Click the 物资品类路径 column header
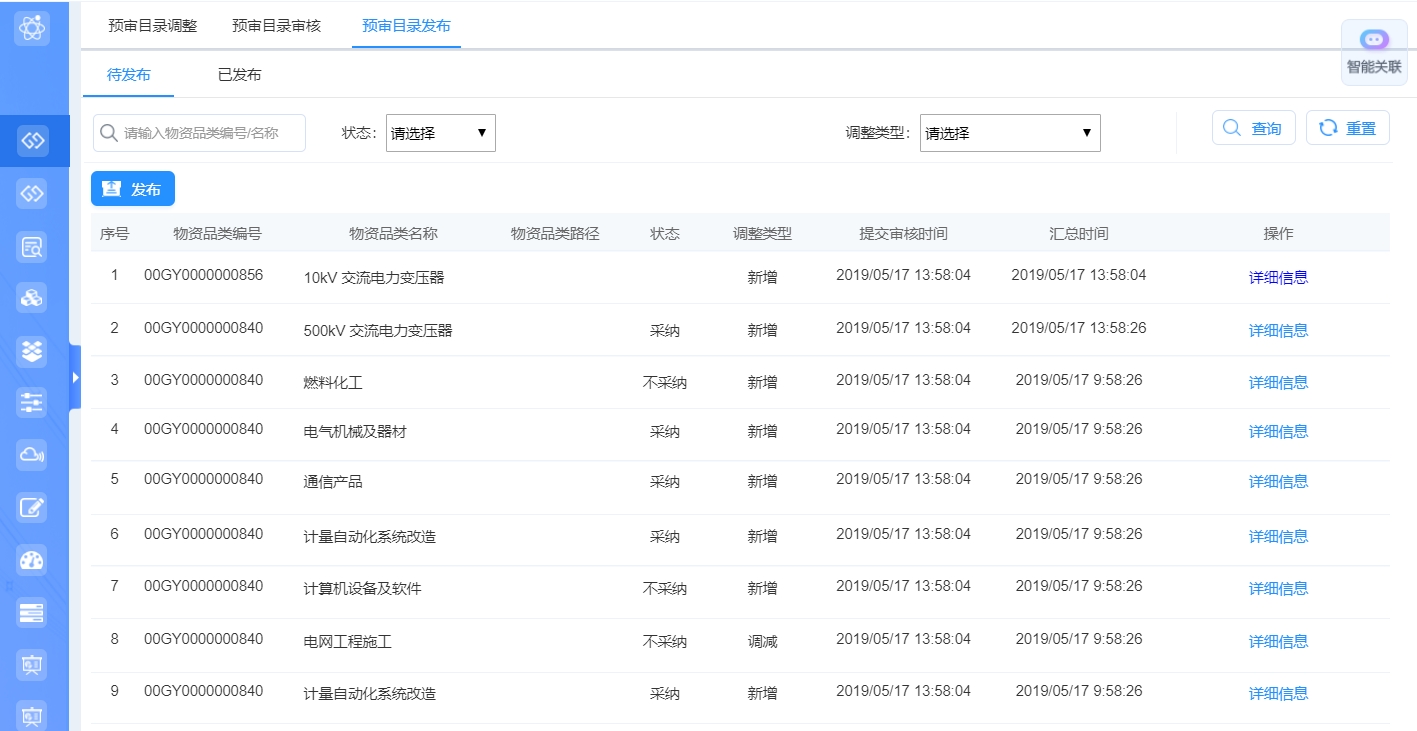The image size is (1417, 731). click(555, 234)
